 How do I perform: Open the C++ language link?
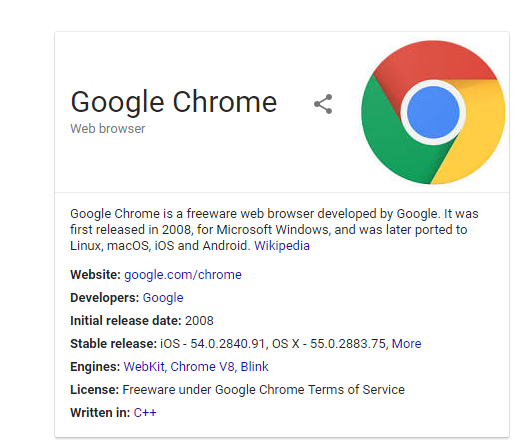(x=145, y=413)
